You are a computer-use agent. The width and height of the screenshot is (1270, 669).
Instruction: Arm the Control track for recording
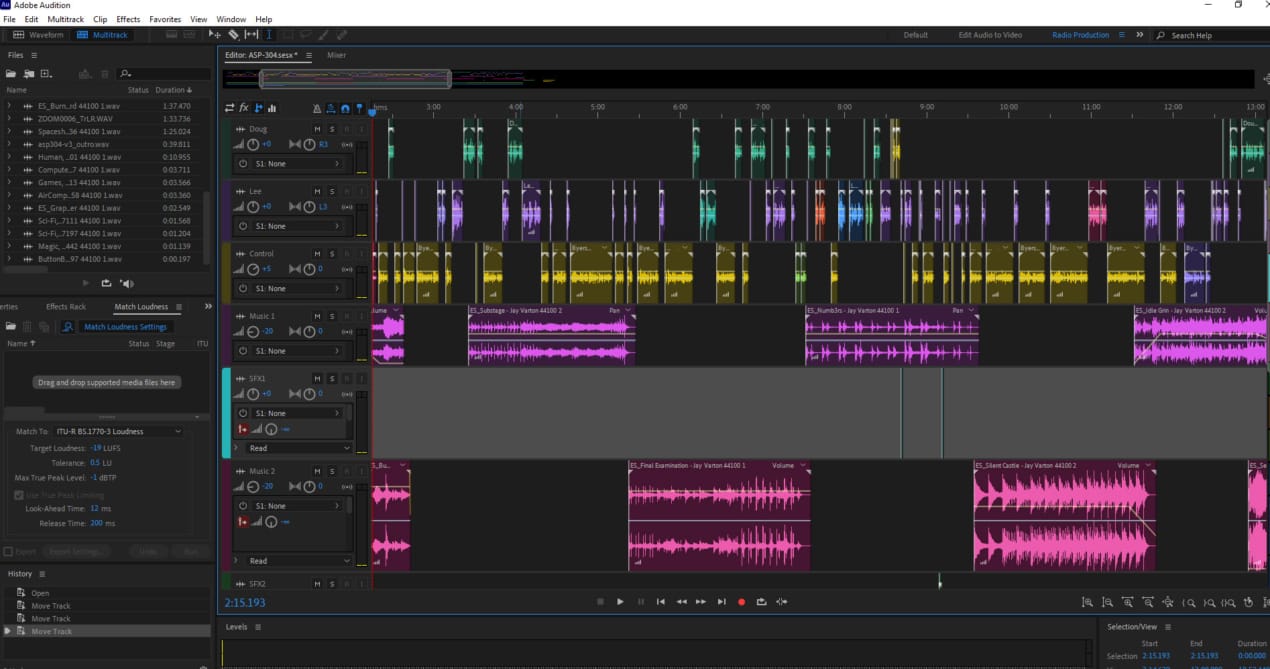[x=347, y=253]
